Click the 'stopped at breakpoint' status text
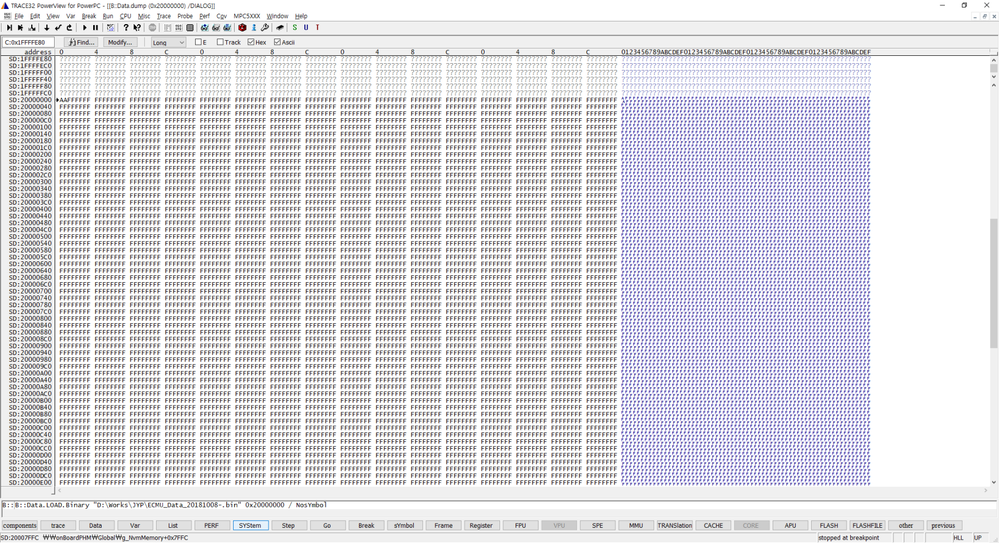Viewport: 999px width, 543px height. [x=849, y=538]
